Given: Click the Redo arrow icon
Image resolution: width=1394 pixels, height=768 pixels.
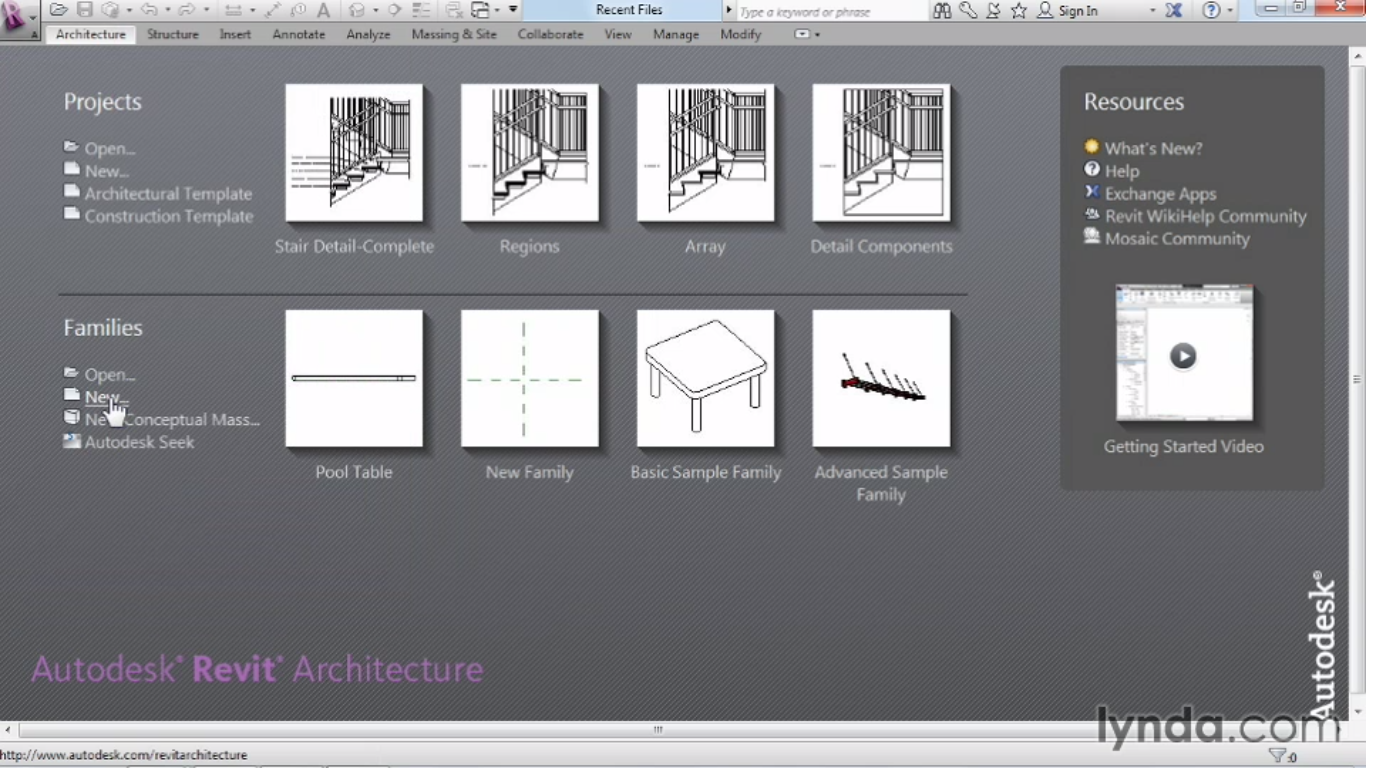Looking at the screenshot, I should pos(187,10).
